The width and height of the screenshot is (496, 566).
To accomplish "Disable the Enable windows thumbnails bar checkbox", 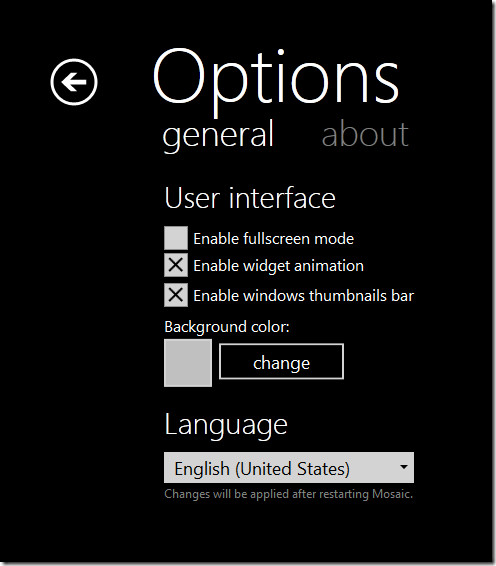I will click(x=176, y=295).
